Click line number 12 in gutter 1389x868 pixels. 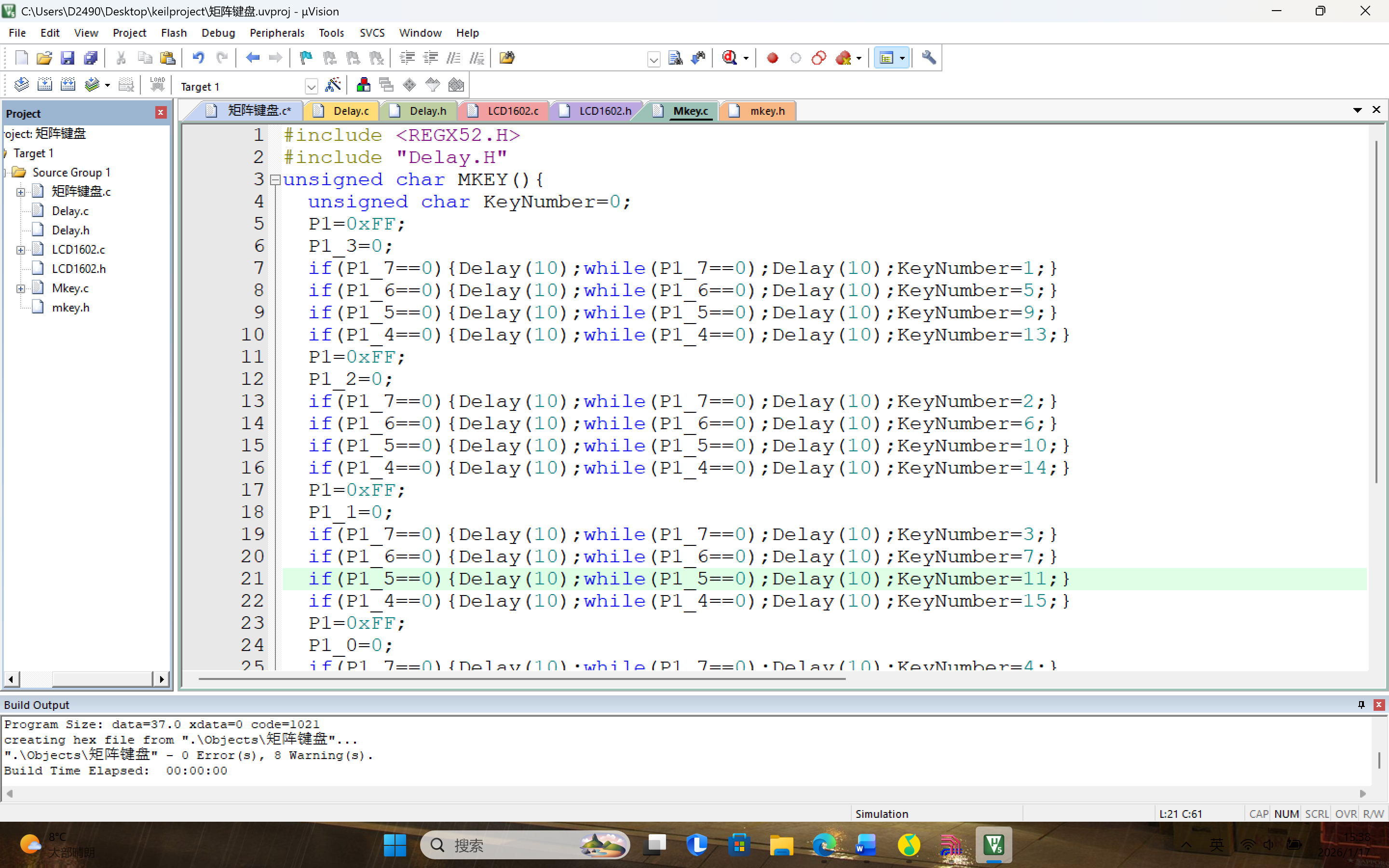pos(253,379)
